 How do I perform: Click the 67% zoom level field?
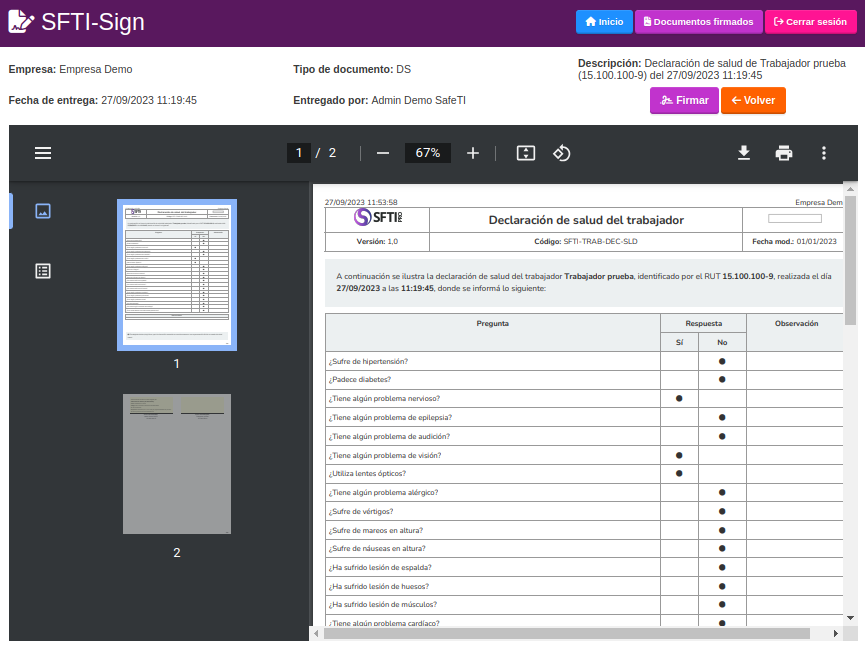click(428, 153)
